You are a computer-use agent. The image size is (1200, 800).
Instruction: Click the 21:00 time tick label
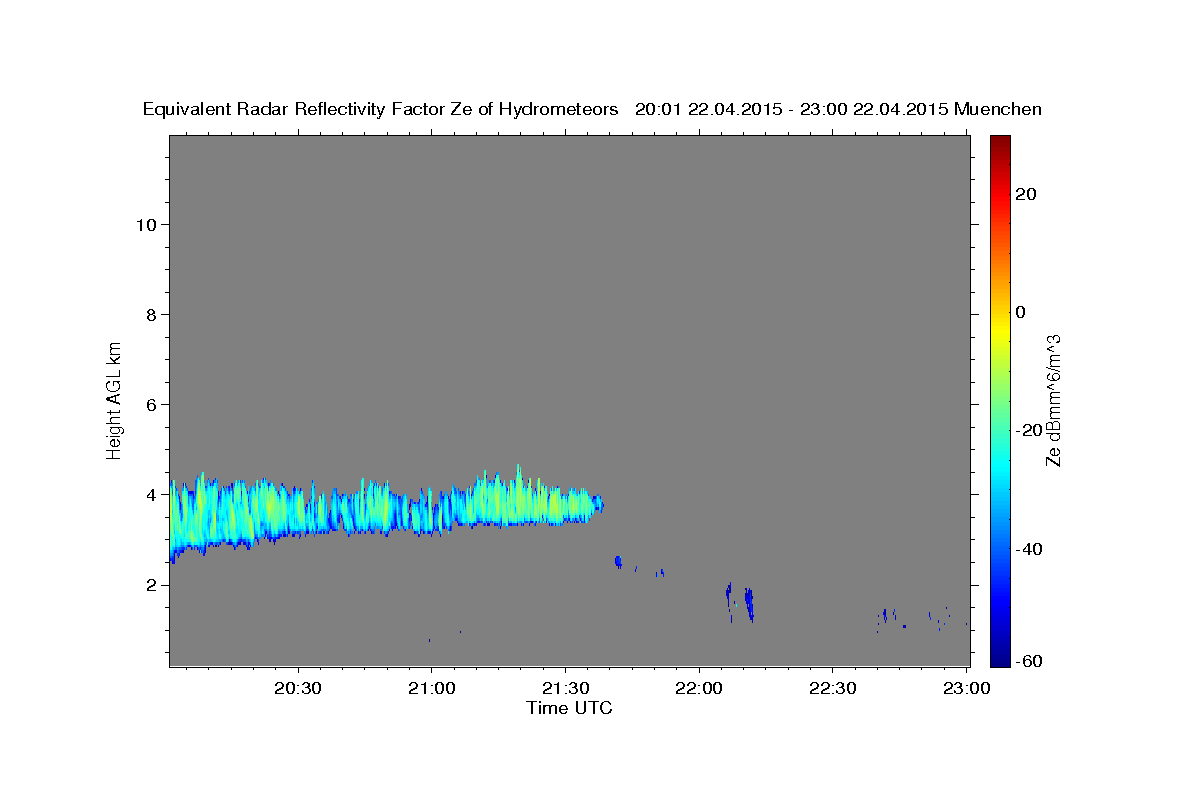(431, 688)
